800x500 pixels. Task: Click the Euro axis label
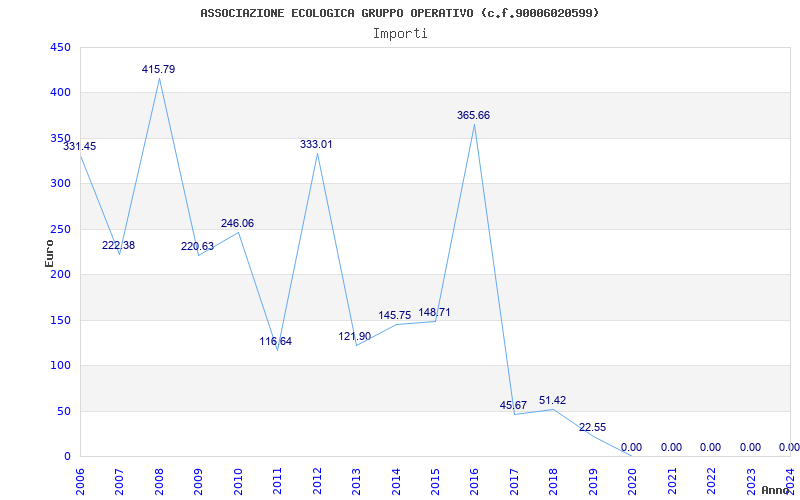pyautogui.click(x=49, y=254)
